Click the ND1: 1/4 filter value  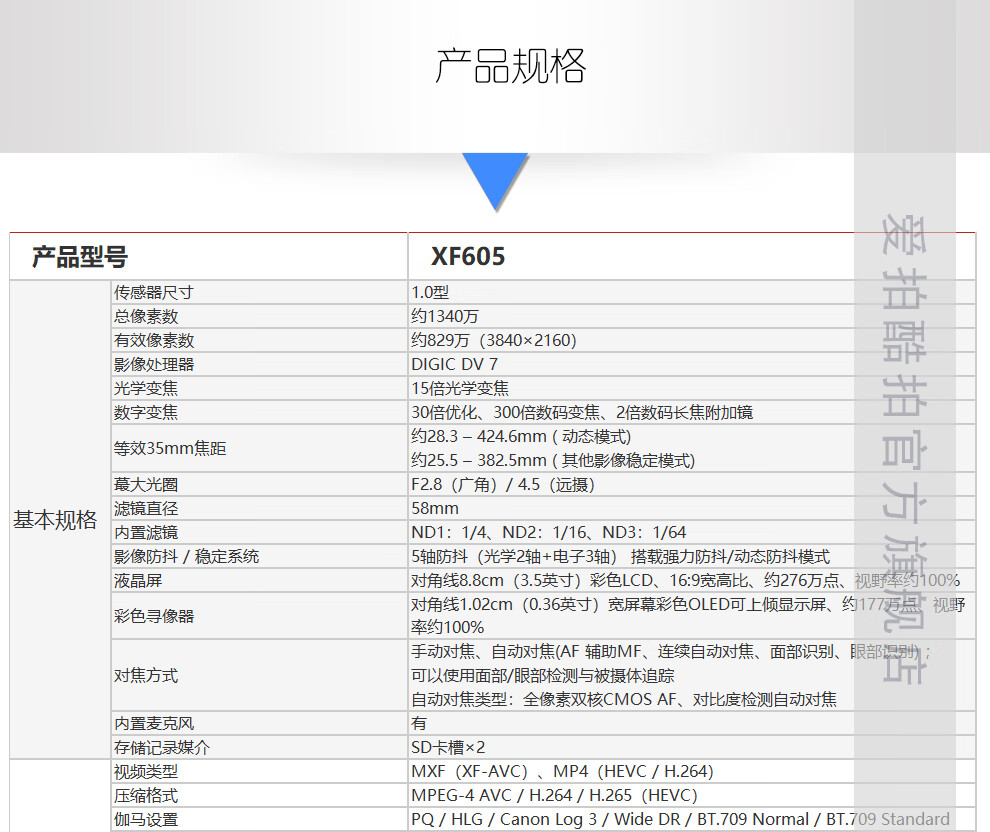tap(549, 532)
